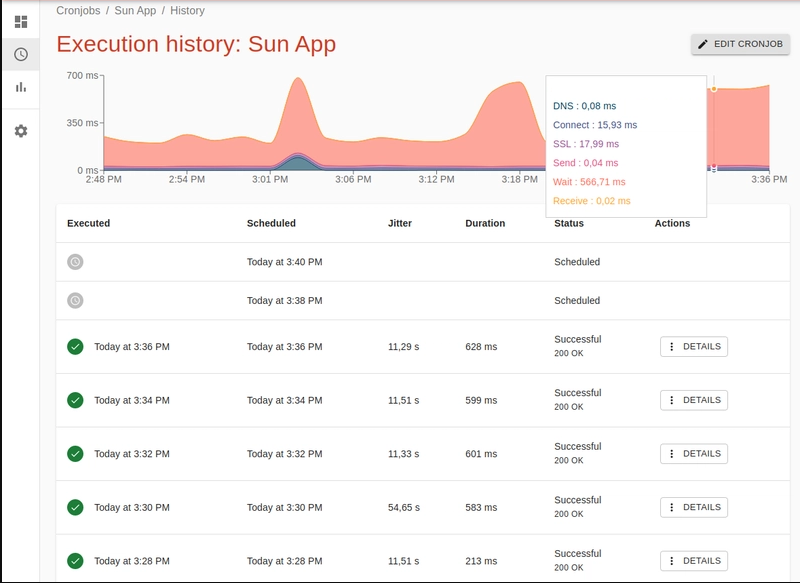The image size is (800, 583).
Task: Click the green success checkmark for 3:34 PM
Action: pyautogui.click(x=75, y=400)
